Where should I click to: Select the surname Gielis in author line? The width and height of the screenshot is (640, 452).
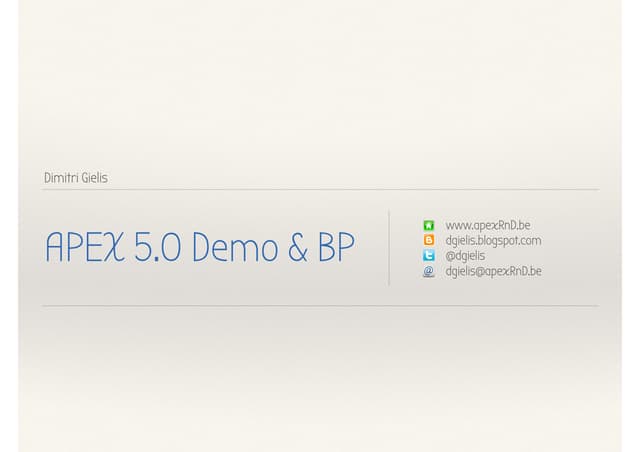[x=94, y=178]
